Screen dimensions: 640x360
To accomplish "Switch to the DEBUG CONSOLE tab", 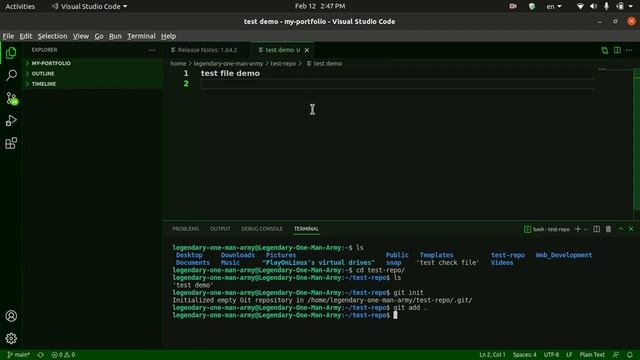I will click(262, 229).
